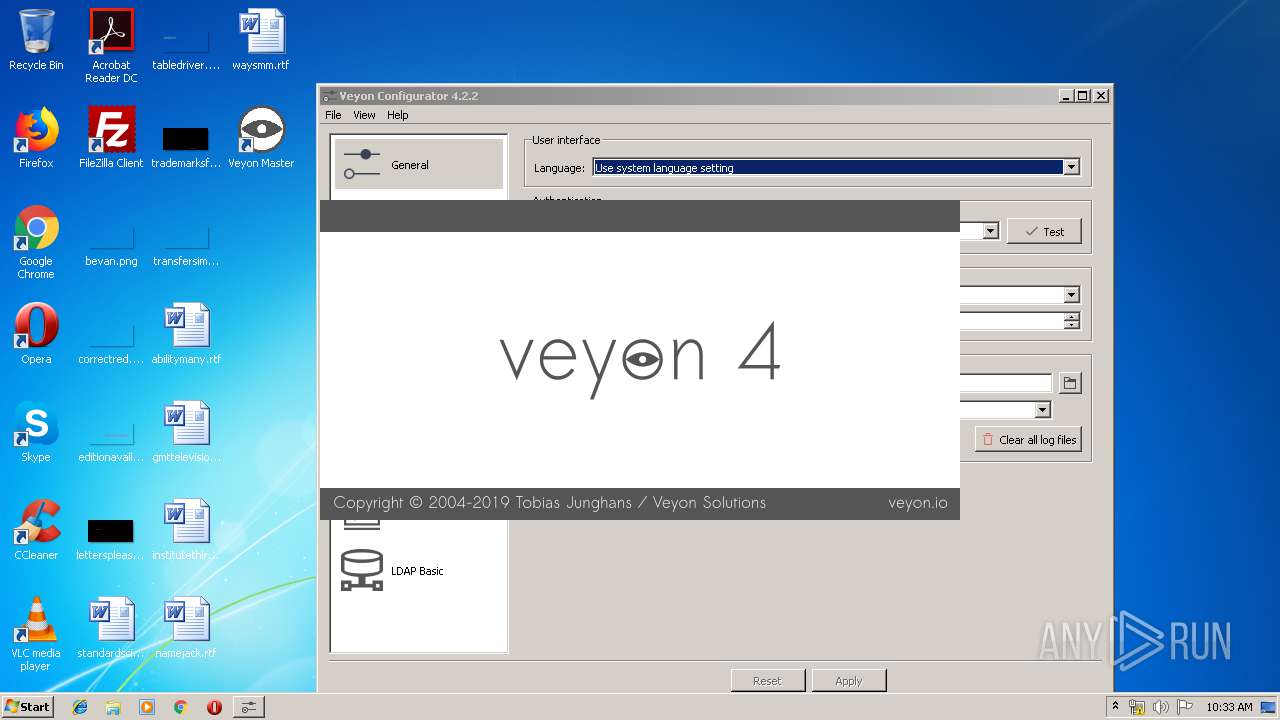Click the Test authentication button

tap(1044, 231)
